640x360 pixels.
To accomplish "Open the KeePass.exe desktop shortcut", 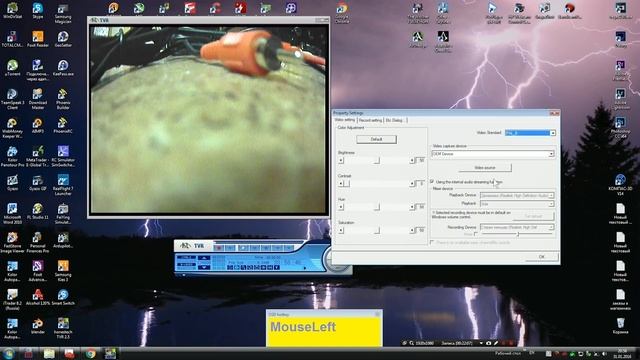I will tap(63, 68).
